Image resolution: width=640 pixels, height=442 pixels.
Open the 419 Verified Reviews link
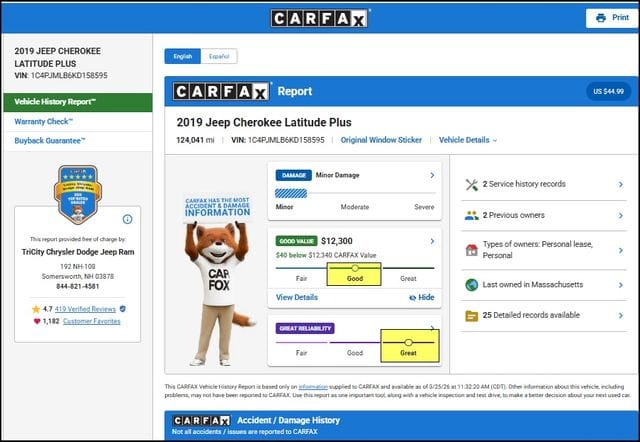click(85, 309)
